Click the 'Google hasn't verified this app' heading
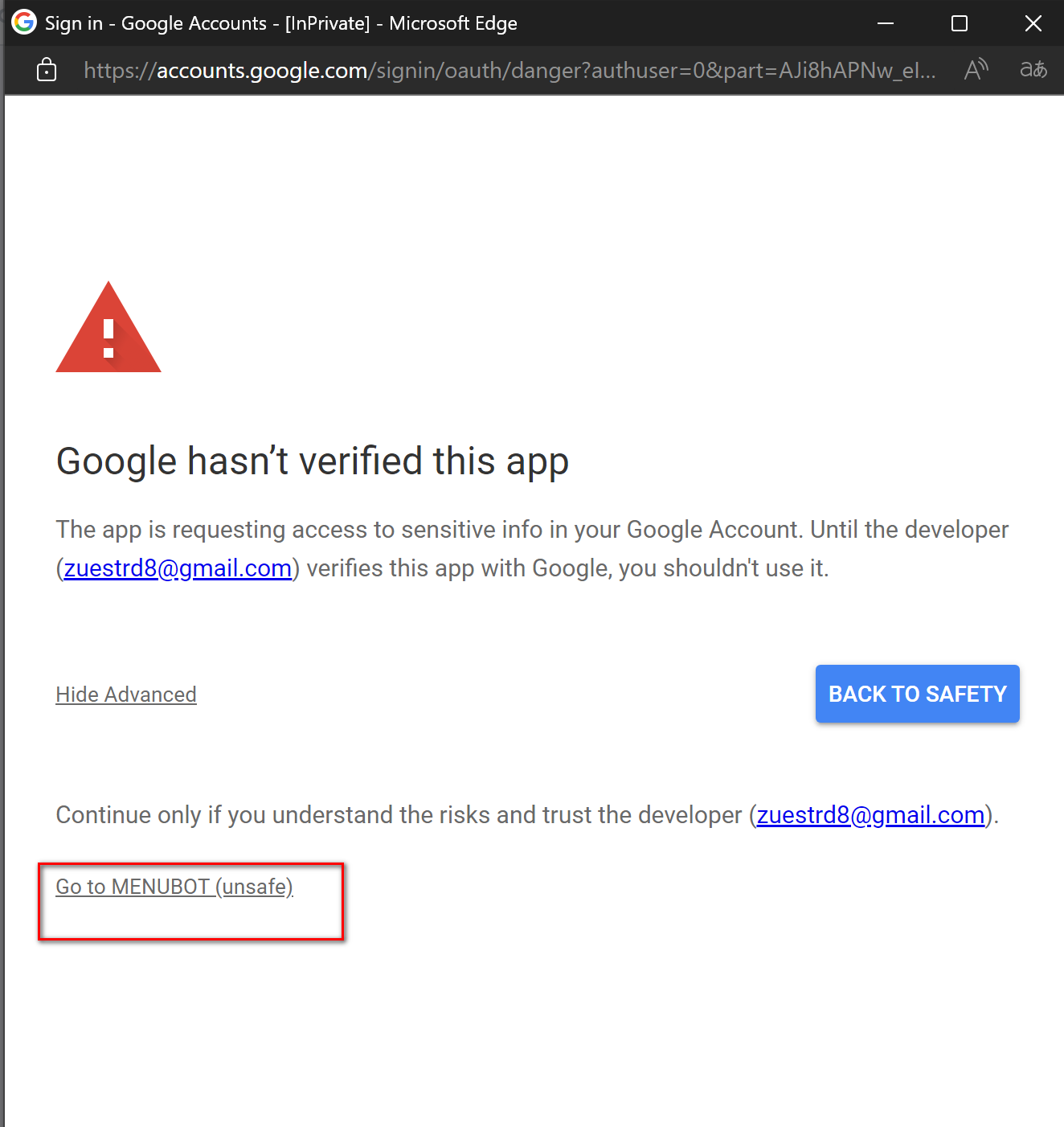1064x1127 pixels. coord(313,461)
